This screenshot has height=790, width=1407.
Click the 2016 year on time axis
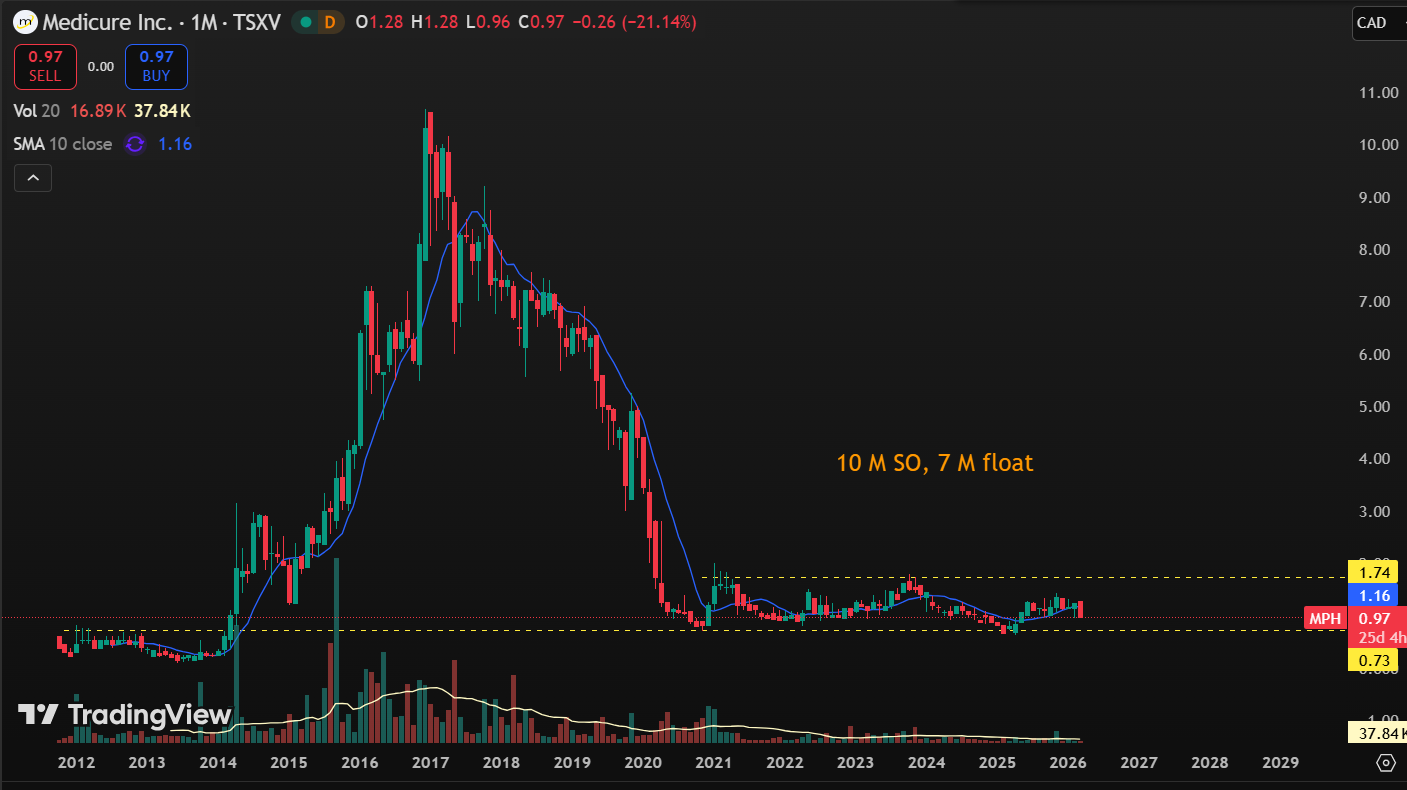[359, 763]
